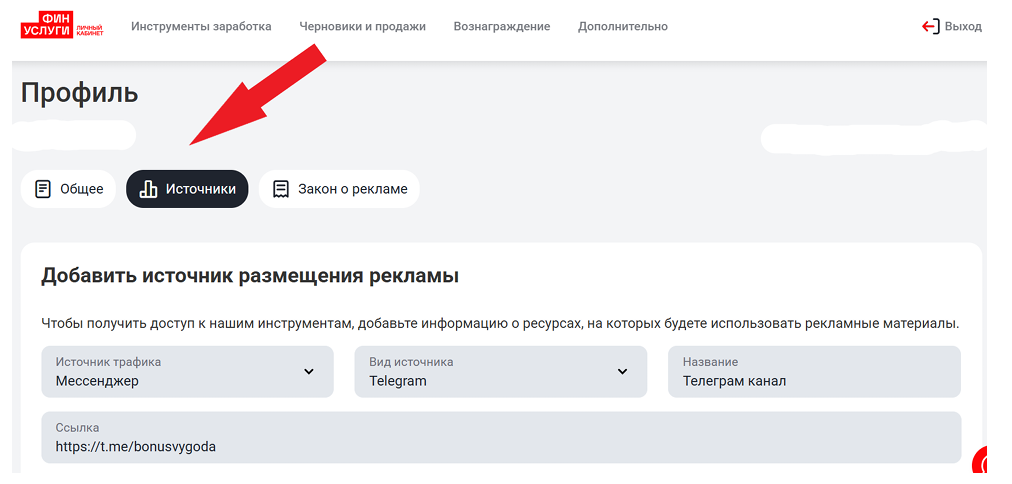The width and height of the screenshot is (1012, 484).
Task: Click the bar chart icon on Источники
Action: (148, 189)
